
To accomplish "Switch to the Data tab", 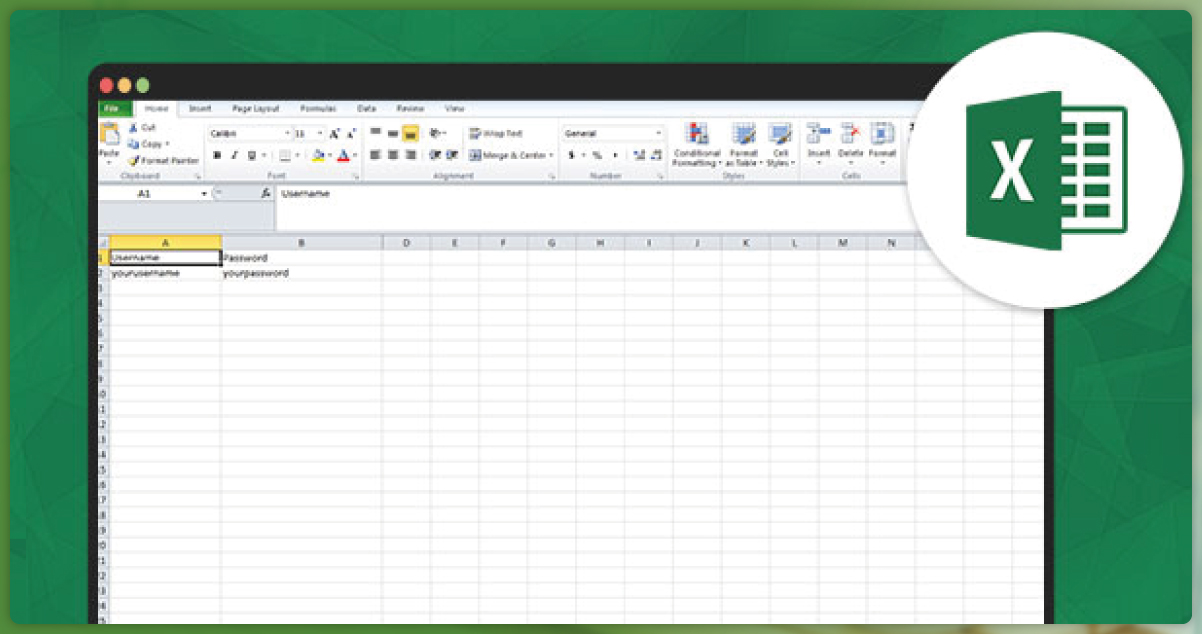I will [x=367, y=108].
